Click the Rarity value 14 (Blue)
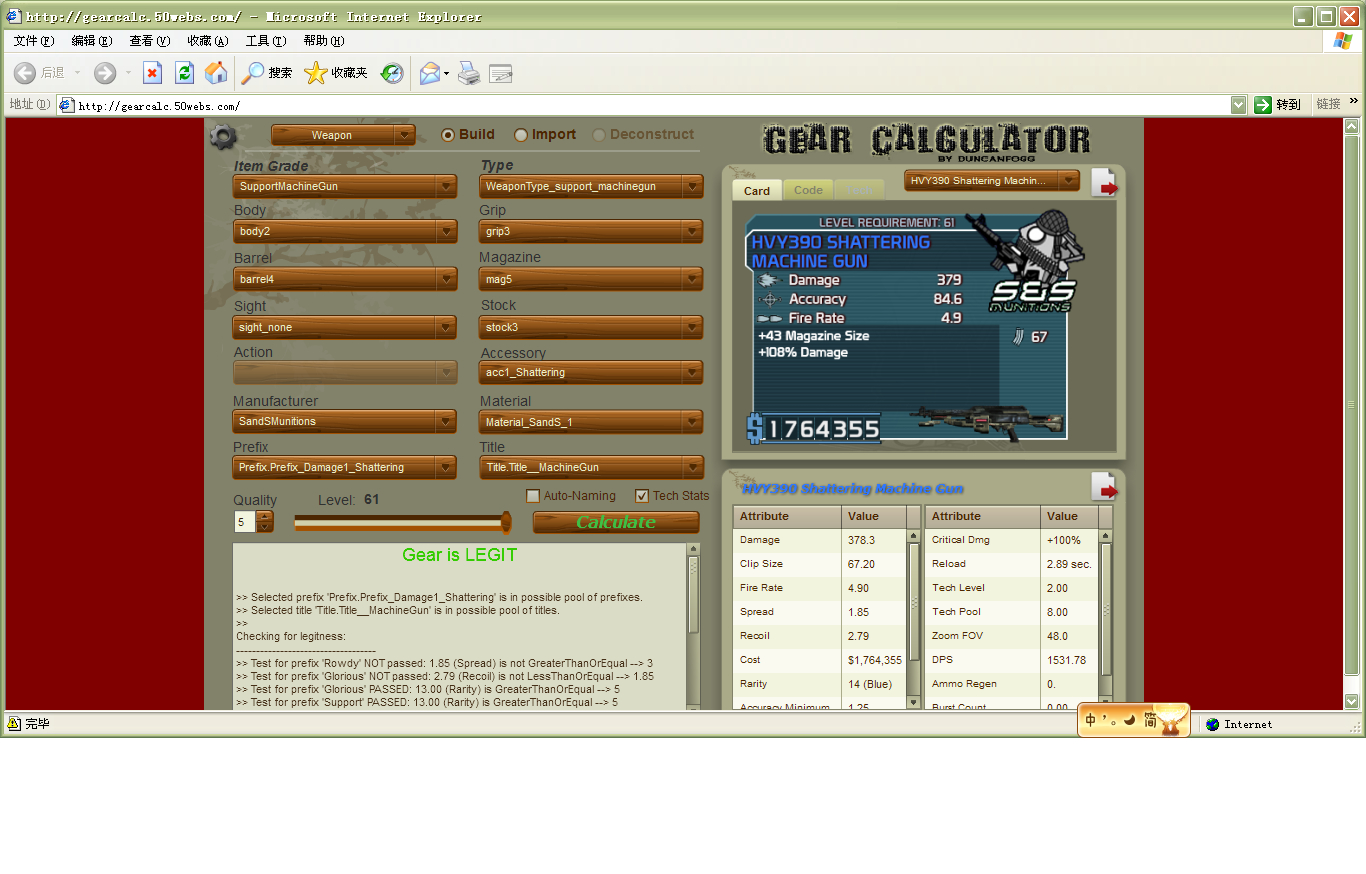The height and width of the screenshot is (874, 1366). click(x=873, y=684)
